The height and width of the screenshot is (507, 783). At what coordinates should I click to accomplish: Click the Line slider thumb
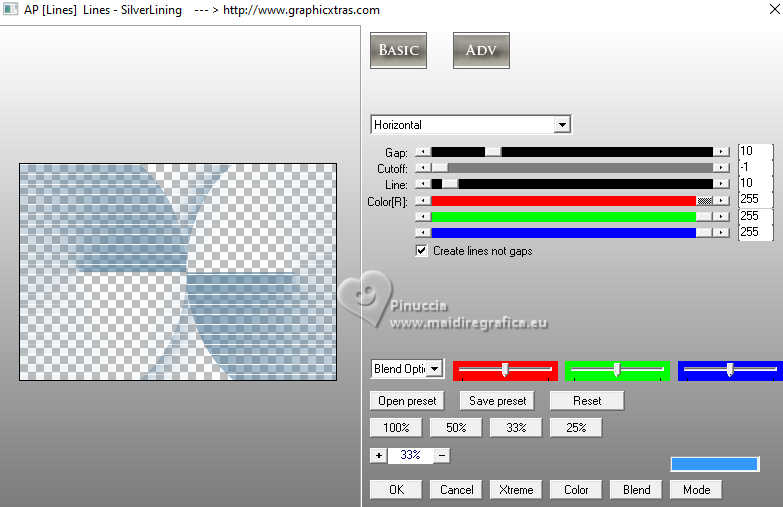coord(450,184)
